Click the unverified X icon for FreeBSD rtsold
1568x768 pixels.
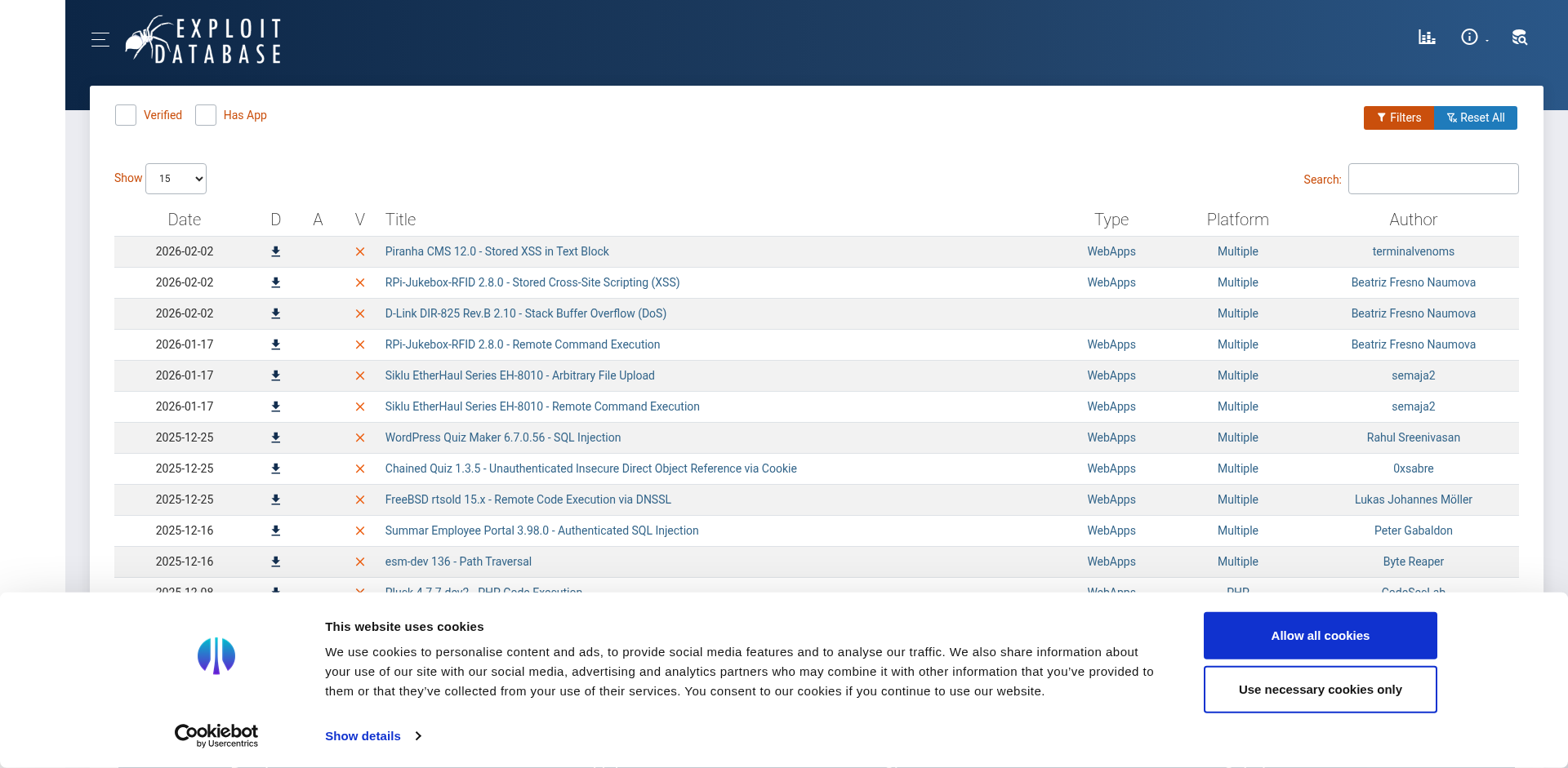click(x=360, y=500)
